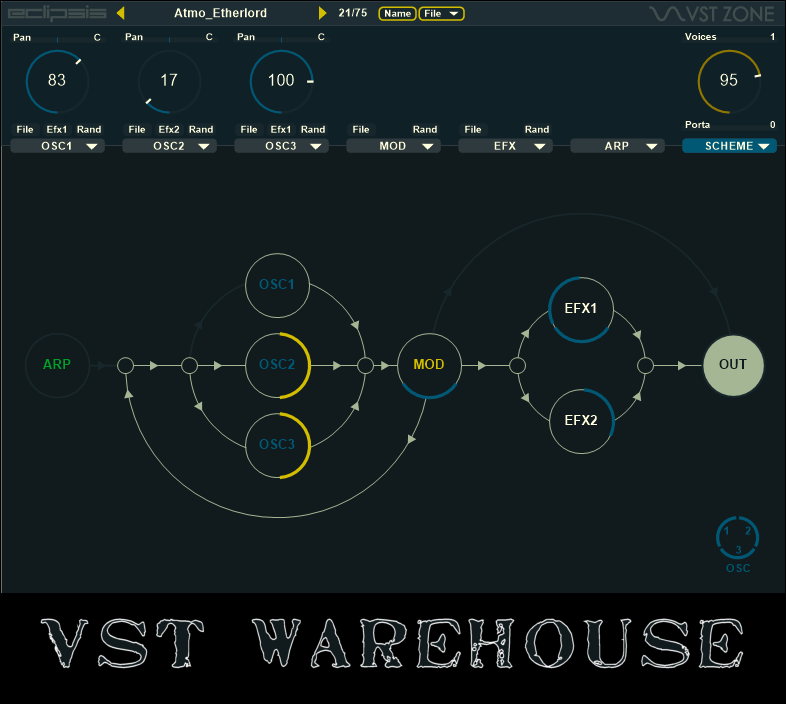Image resolution: width=786 pixels, height=704 pixels.
Task: Click the Porta value slider
Action: [730, 125]
